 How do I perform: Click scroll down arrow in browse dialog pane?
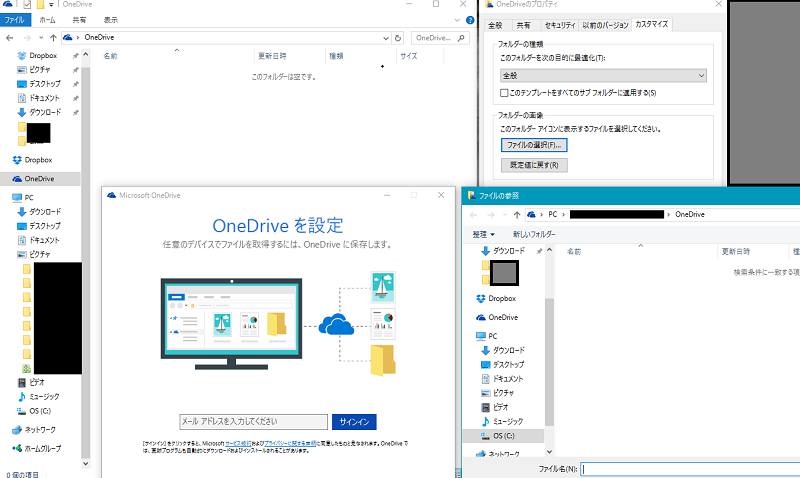click(549, 451)
